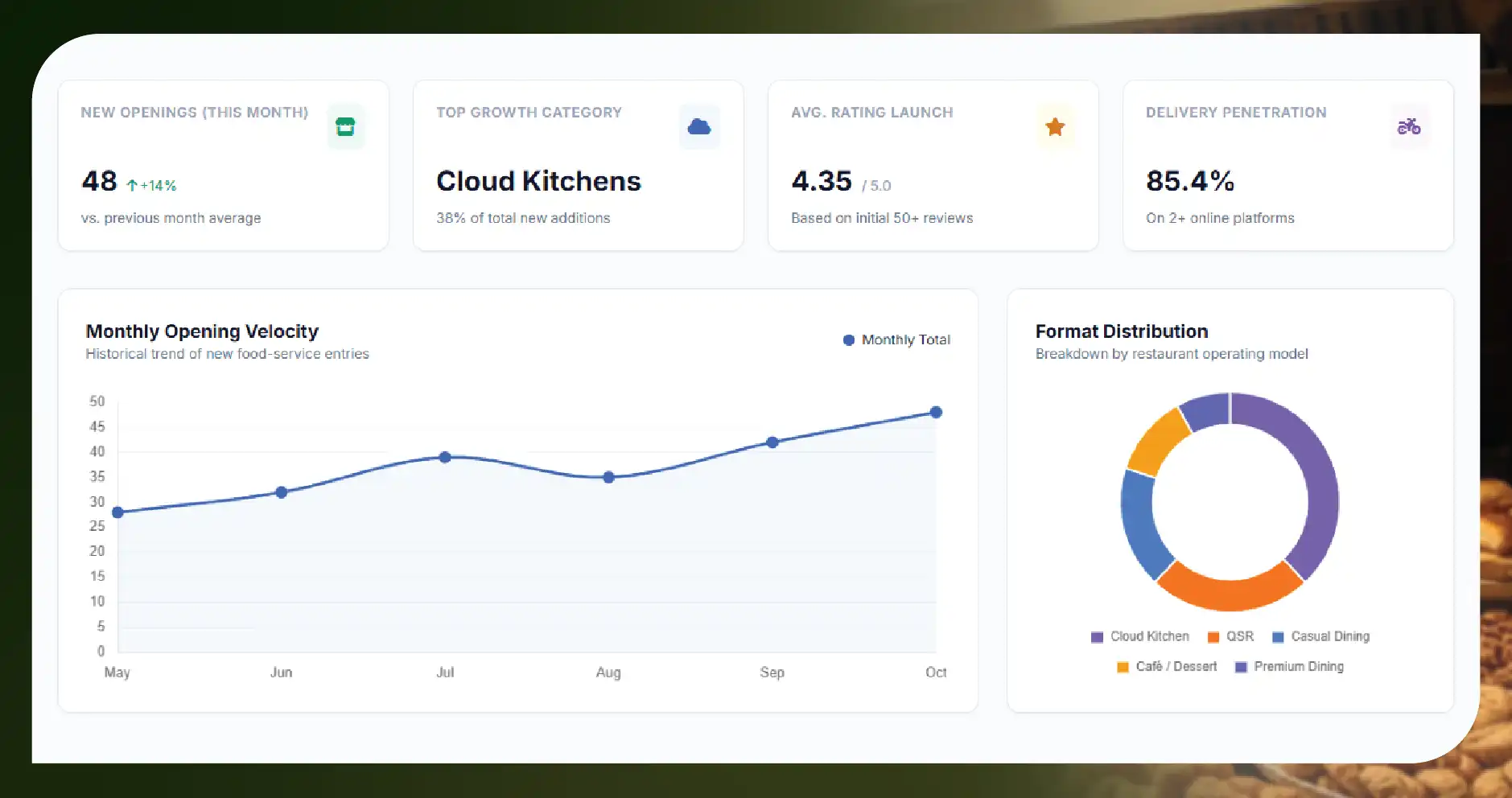Click the "Cloud Kitchens" value text
Viewport: 1512px width, 798px height.
(x=538, y=181)
